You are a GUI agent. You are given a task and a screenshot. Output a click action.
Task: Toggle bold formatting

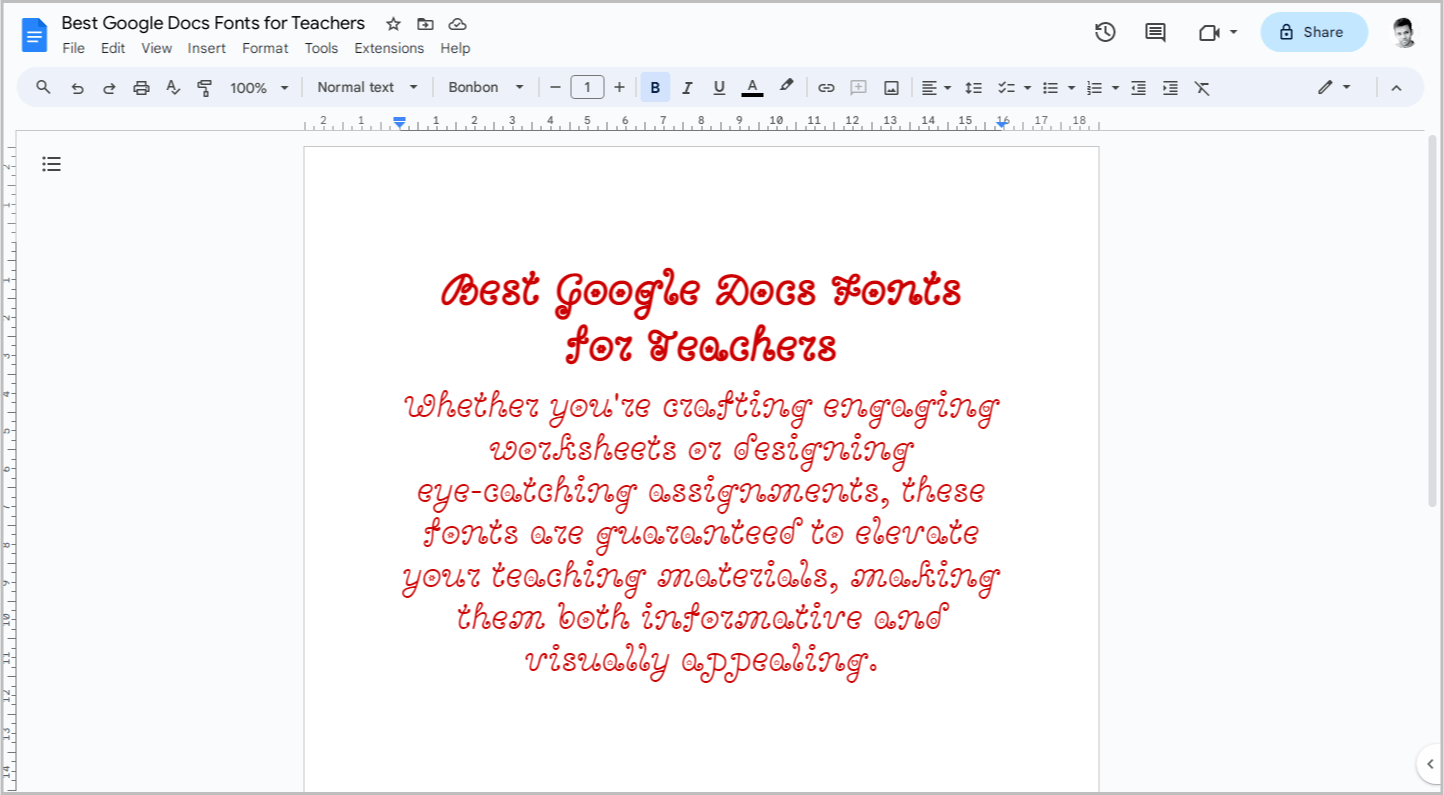click(x=655, y=87)
